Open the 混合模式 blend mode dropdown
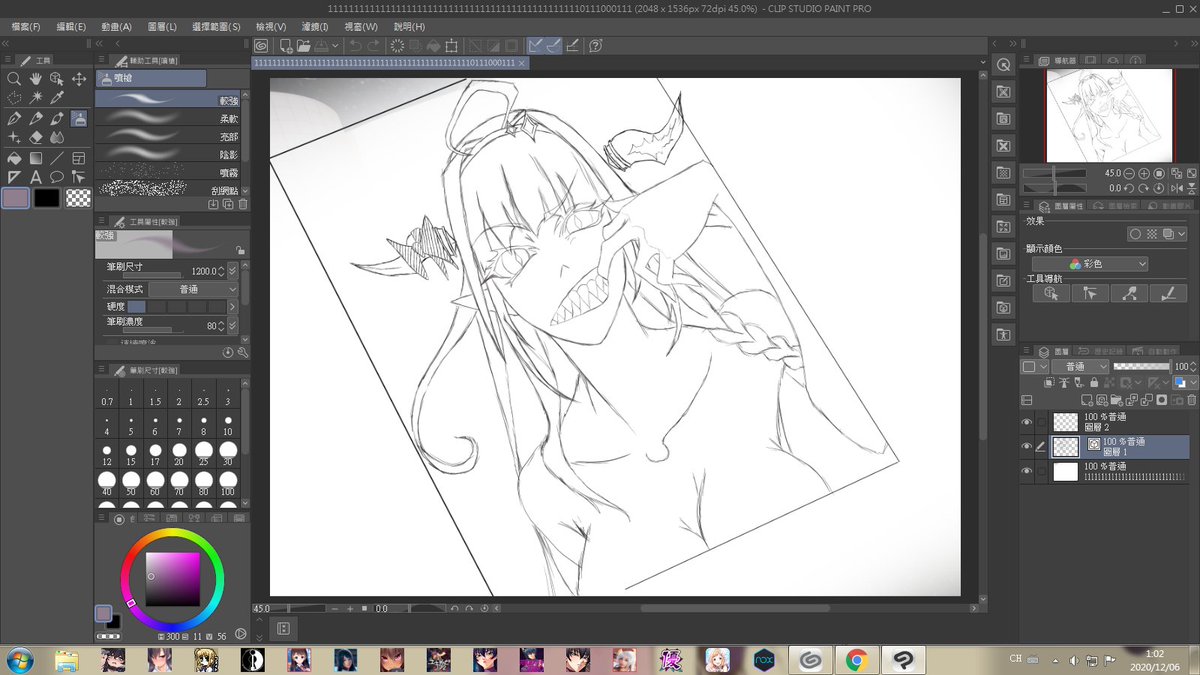Viewport: 1200px width, 675px height. point(193,290)
